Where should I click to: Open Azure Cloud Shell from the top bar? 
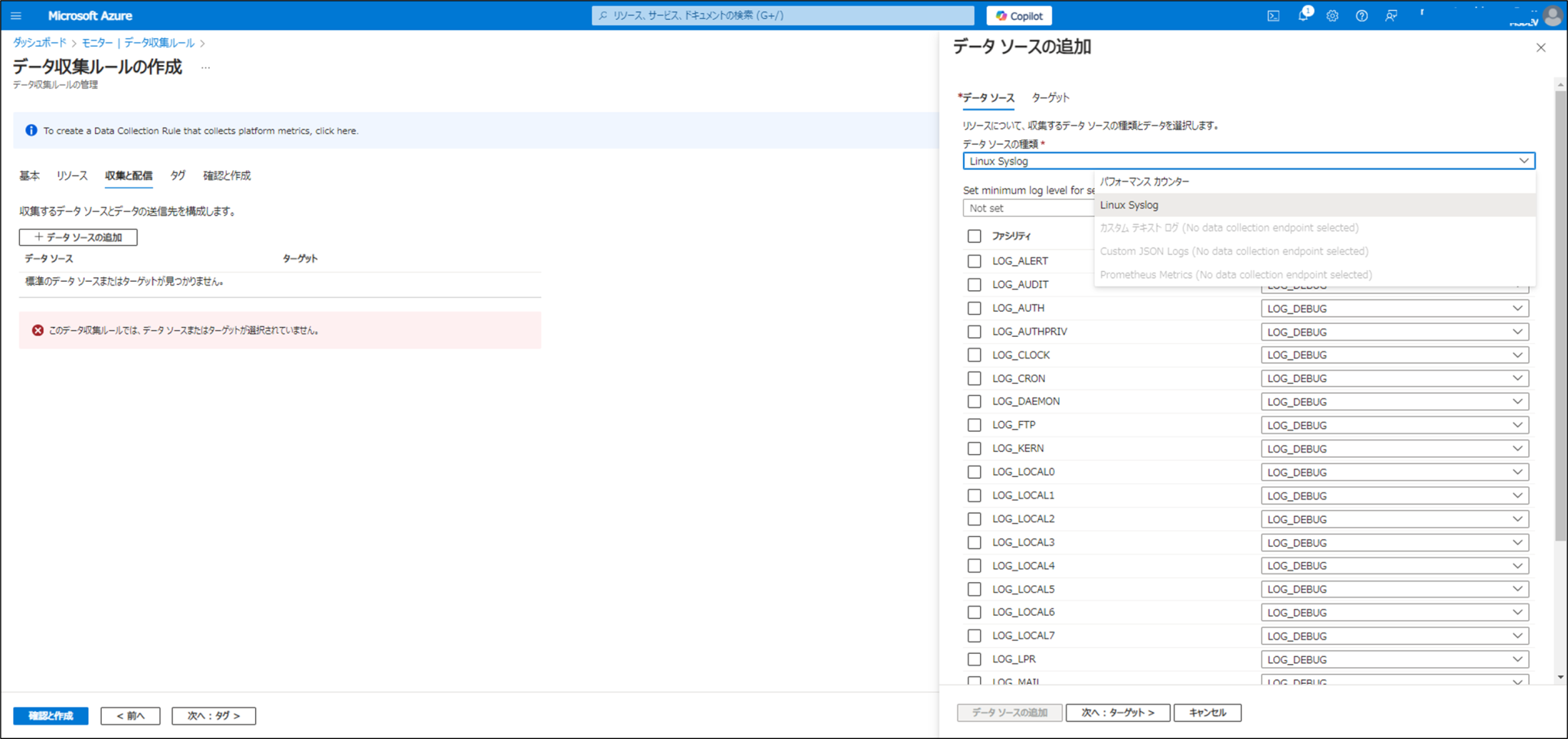click(1273, 15)
